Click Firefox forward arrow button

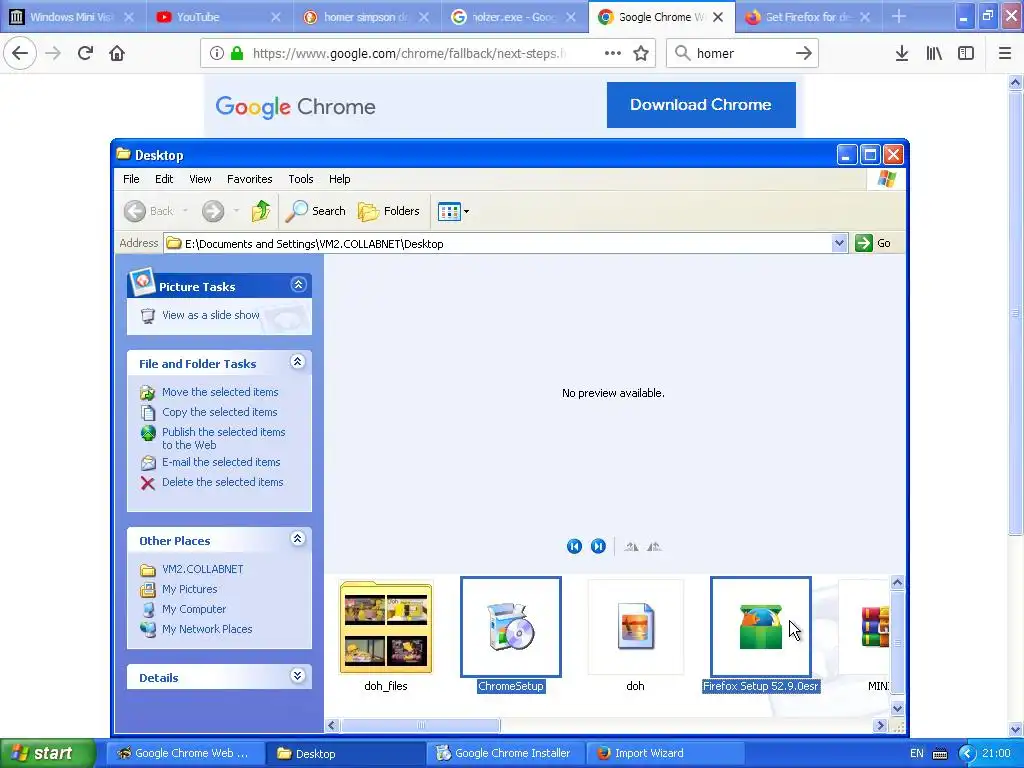click(x=53, y=53)
